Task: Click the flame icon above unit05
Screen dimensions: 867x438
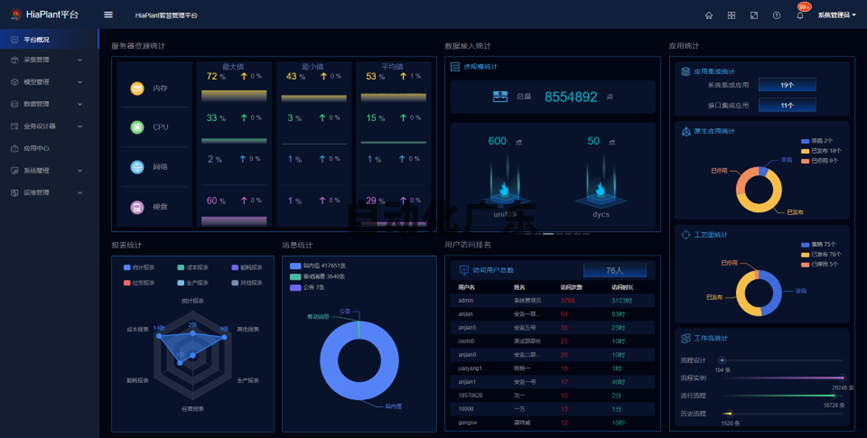Action: coord(504,190)
